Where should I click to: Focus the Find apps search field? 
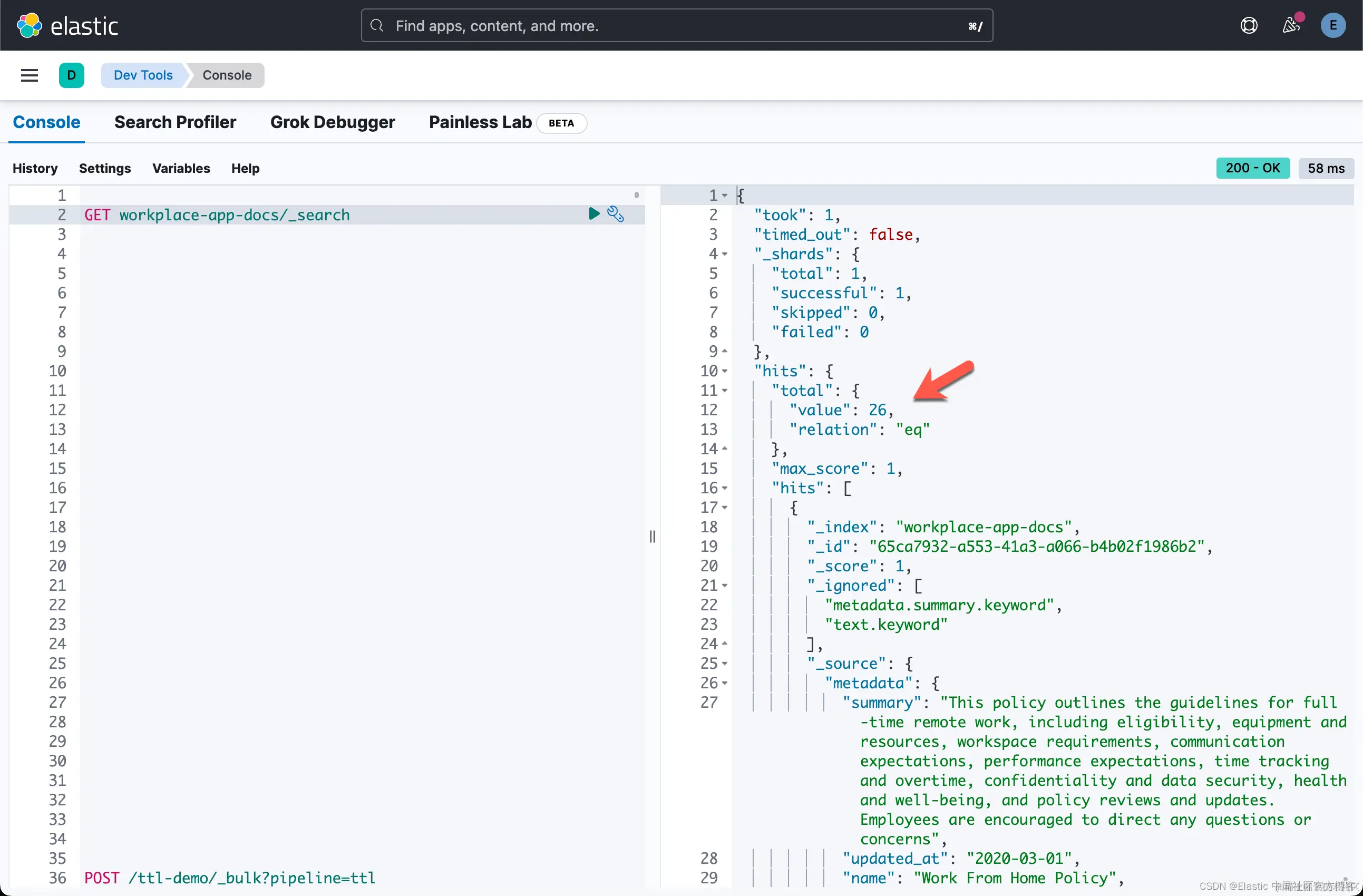(676, 26)
